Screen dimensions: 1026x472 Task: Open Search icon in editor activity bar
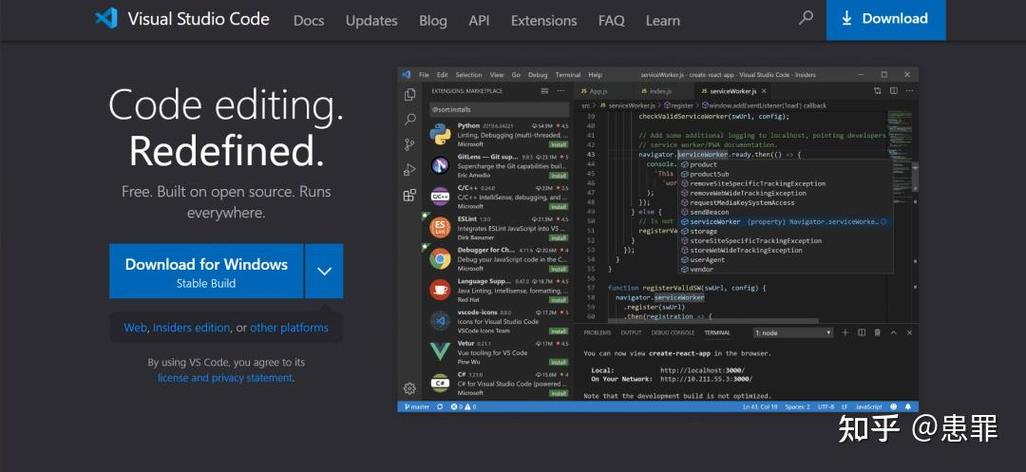pyautogui.click(x=410, y=120)
